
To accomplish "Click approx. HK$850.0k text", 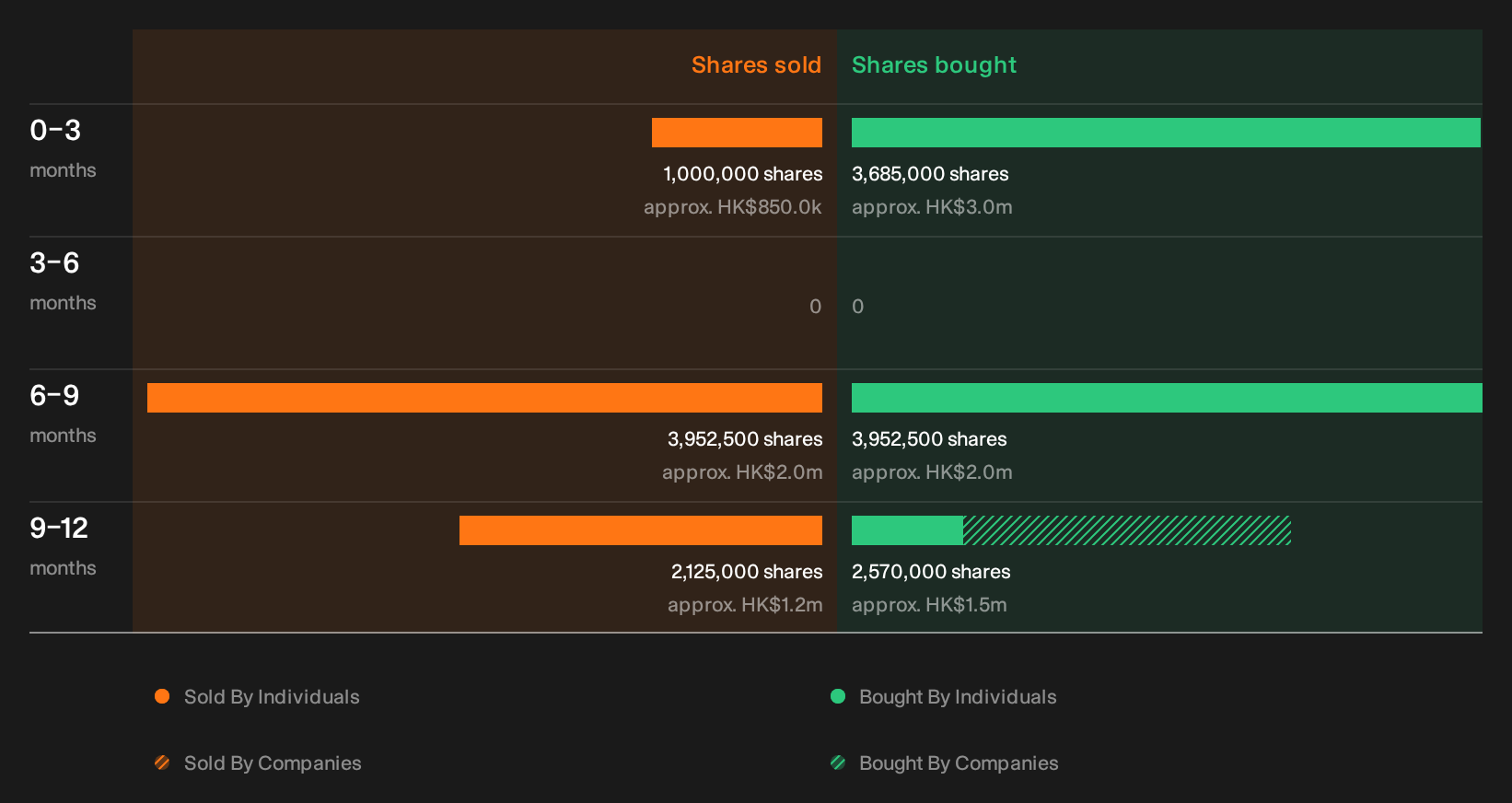I will [x=733, y=207].
